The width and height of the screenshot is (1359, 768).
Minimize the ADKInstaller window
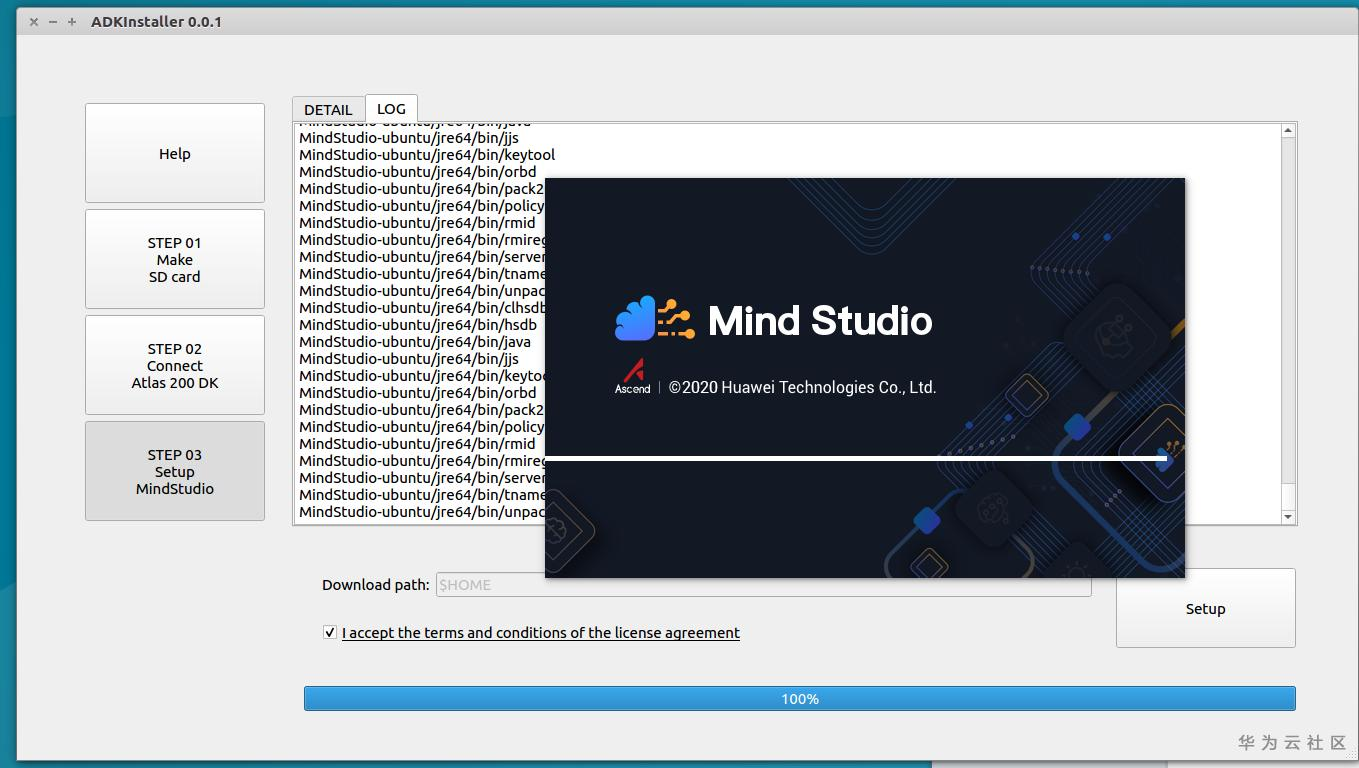pyautogui.click(x=53, y=21)
